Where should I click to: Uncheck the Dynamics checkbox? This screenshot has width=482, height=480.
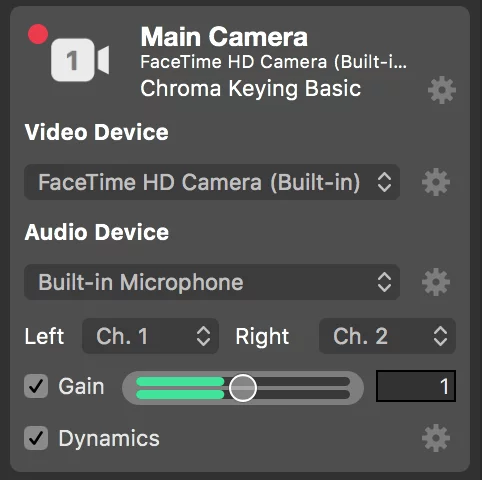point(36,438)
